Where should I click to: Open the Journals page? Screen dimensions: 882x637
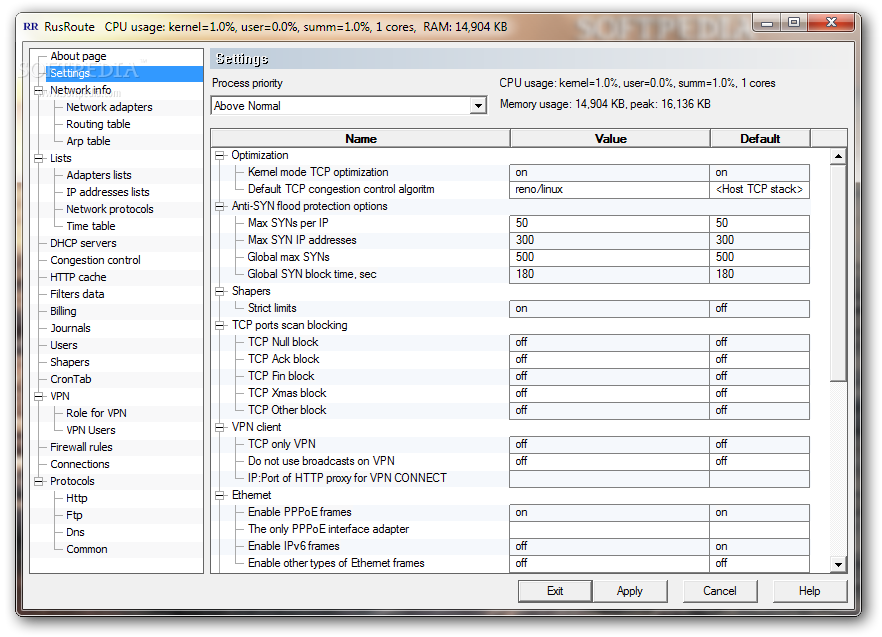(x=70, y=328)
